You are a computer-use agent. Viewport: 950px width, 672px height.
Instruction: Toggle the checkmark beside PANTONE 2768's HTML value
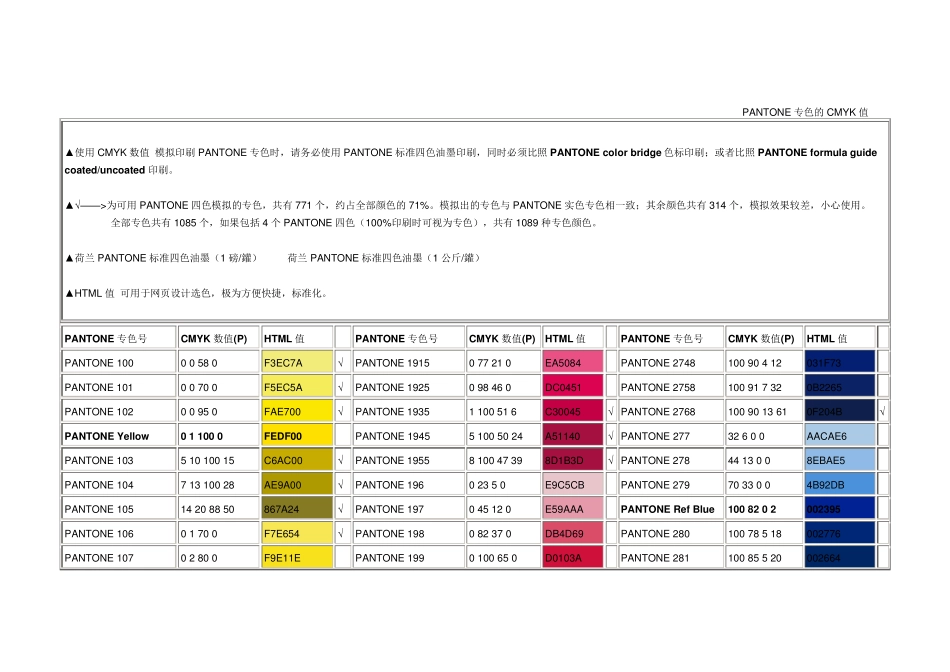click(x=883, y=412)
